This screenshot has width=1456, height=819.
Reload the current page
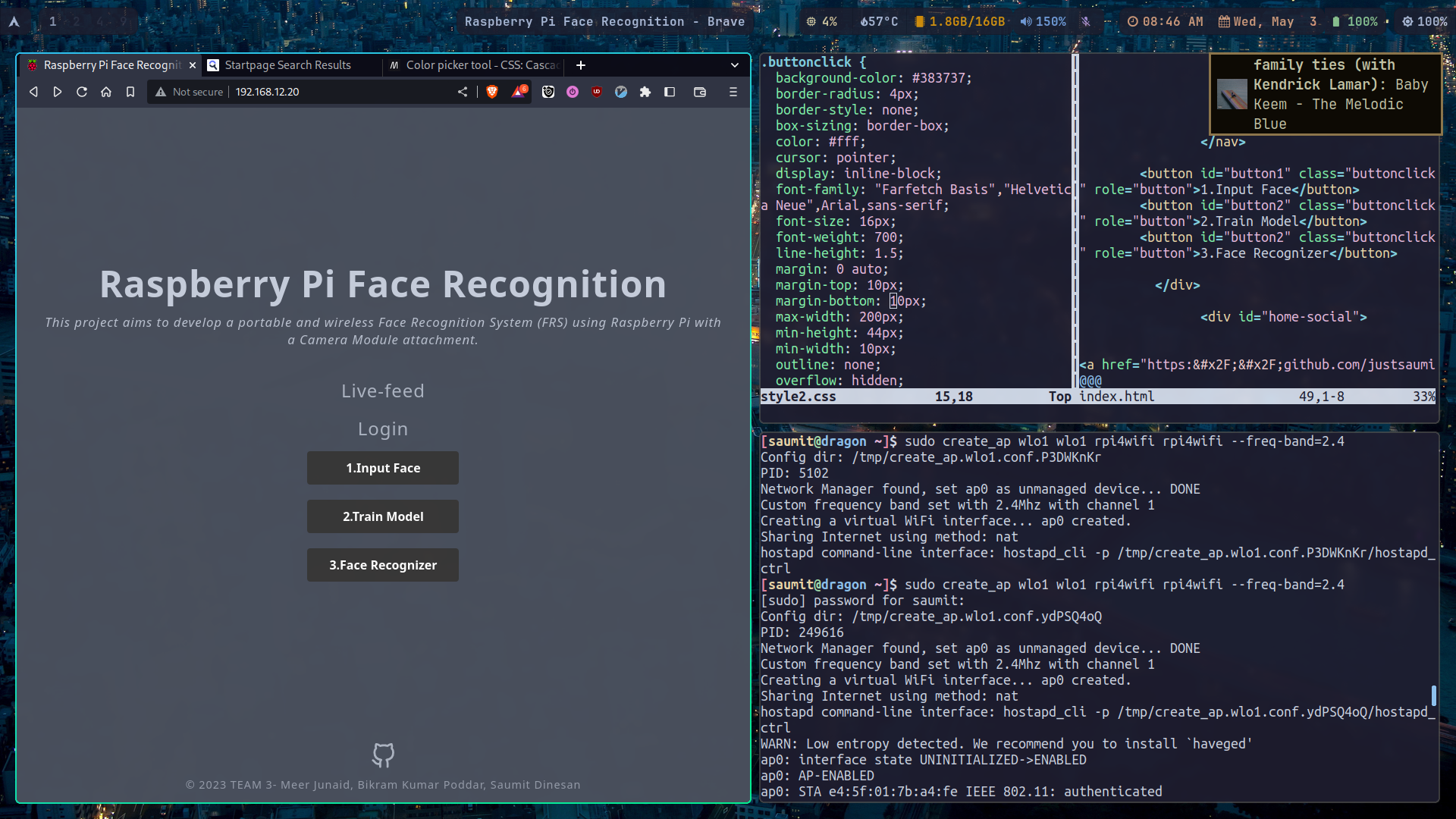pyautogui.click(x=82, y=92)
